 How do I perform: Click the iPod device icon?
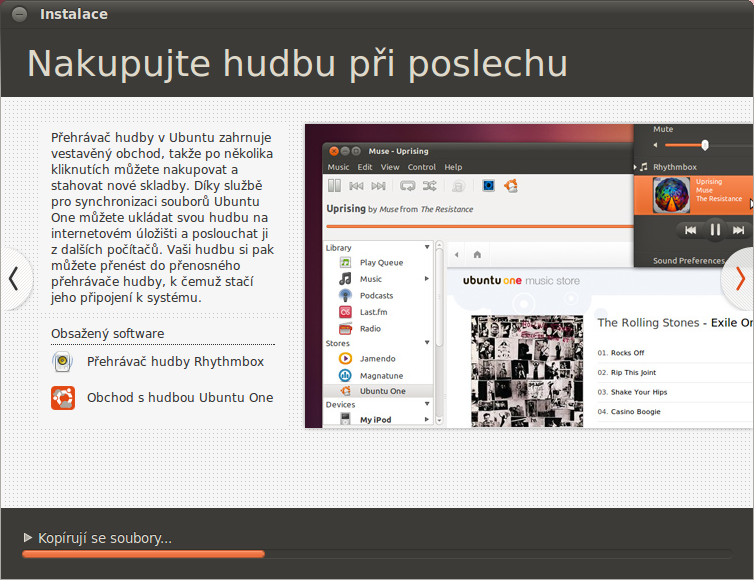tap(345, 419)
